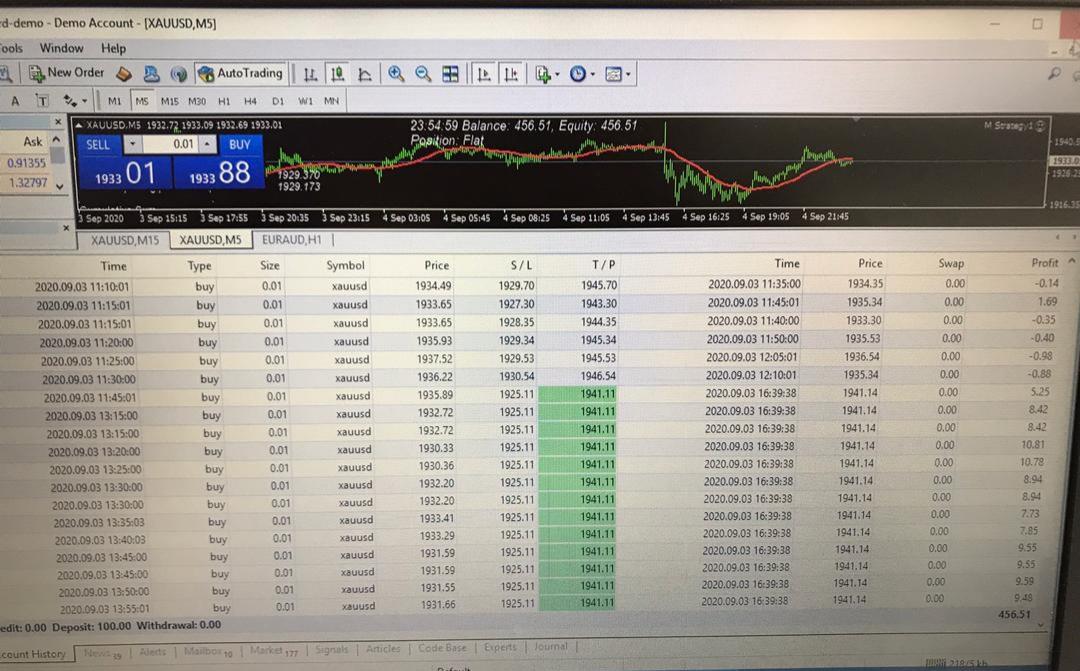Viewport: 1080px width, 671px height.
Task: Click the MQL5 community account icon
Action: tap(152, 73)
